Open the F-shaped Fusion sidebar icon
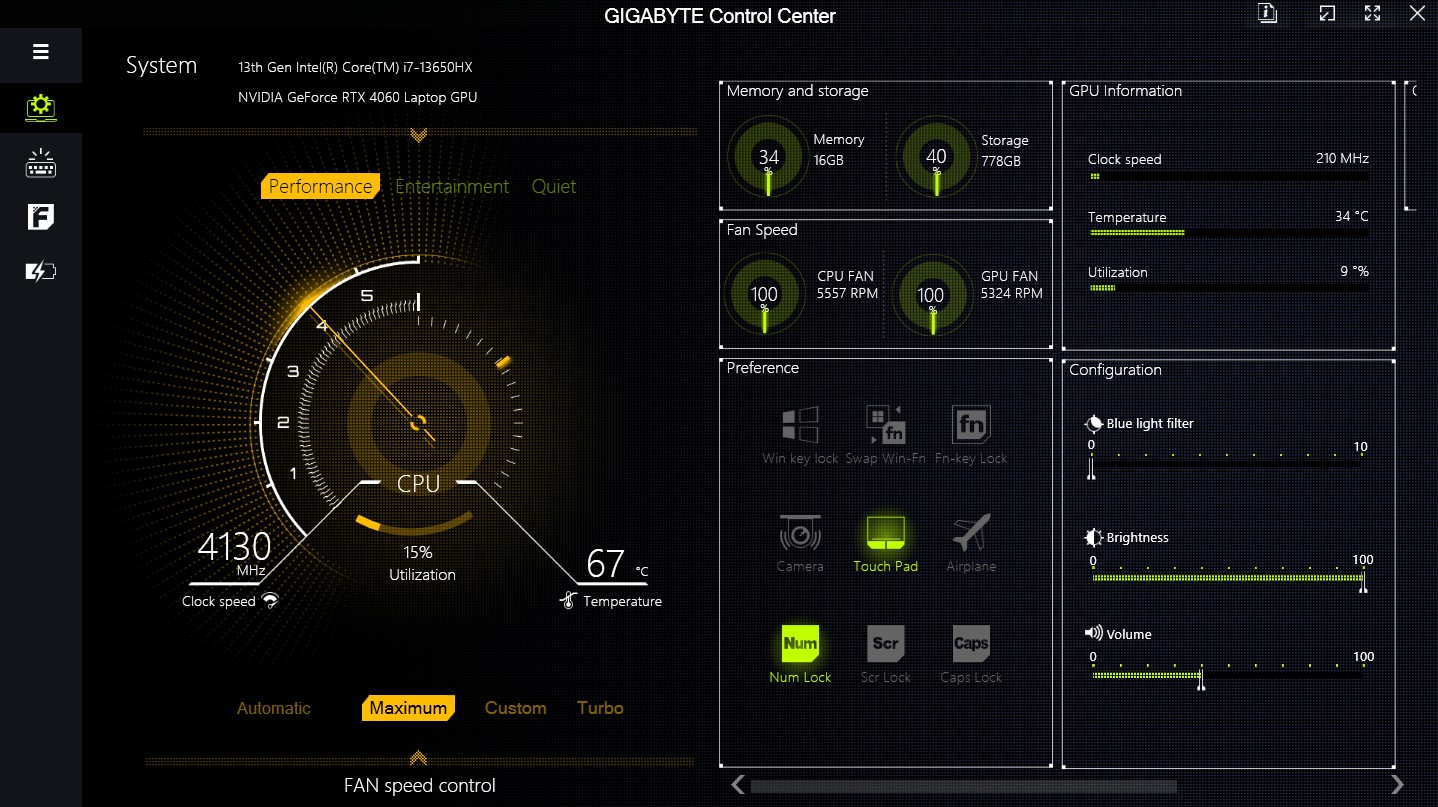 41,217
